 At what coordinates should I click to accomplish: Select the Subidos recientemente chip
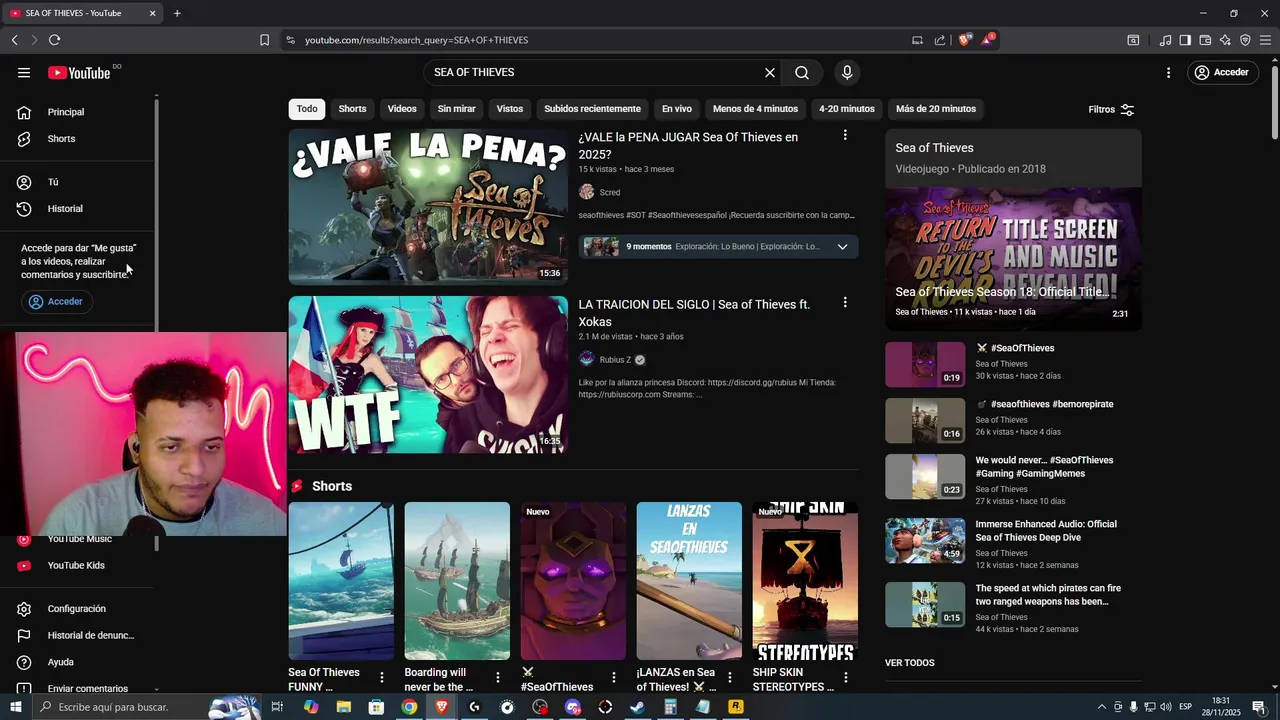[592, 109]
